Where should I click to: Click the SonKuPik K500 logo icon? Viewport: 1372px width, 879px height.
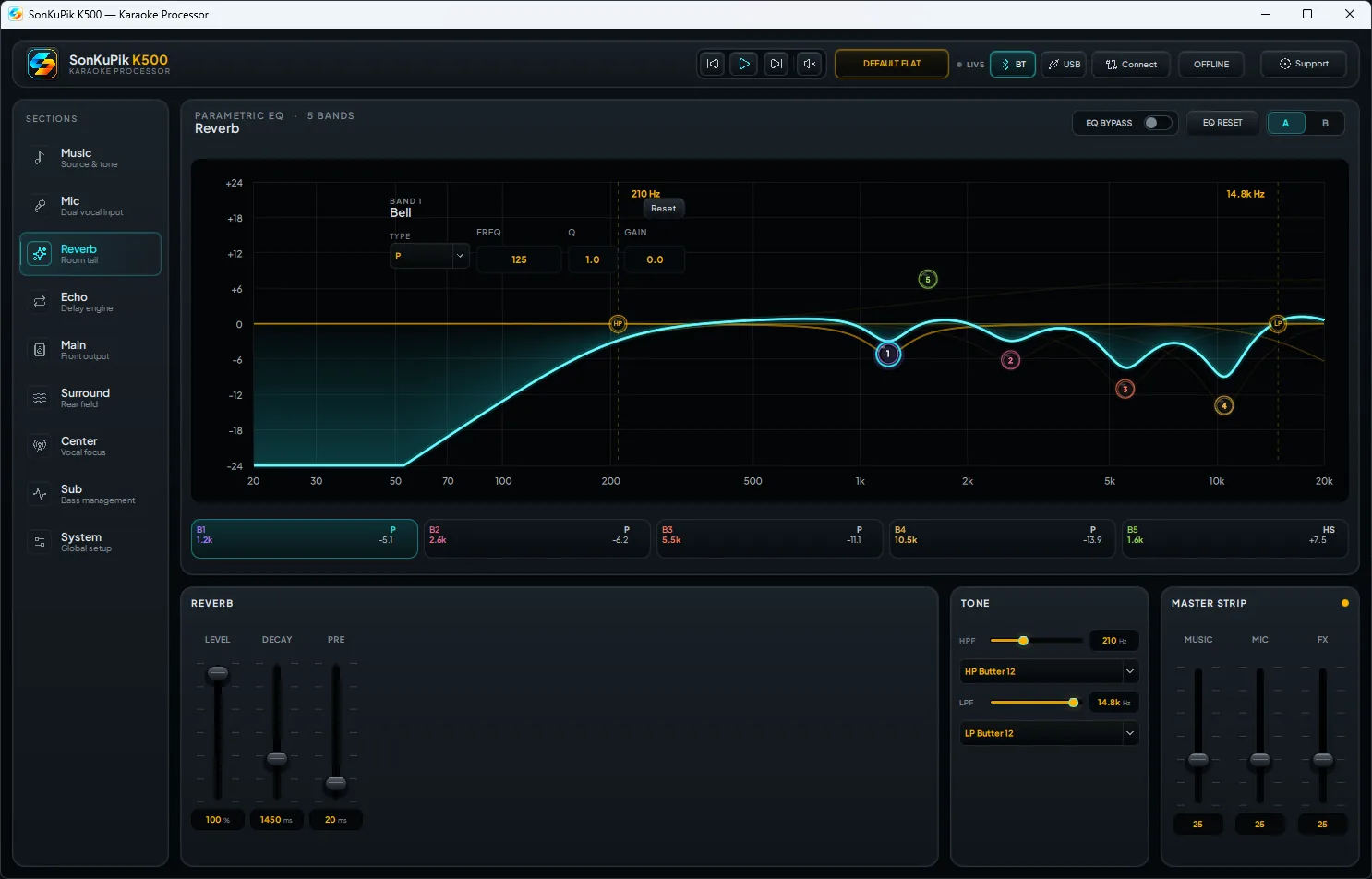pos(42,64)
